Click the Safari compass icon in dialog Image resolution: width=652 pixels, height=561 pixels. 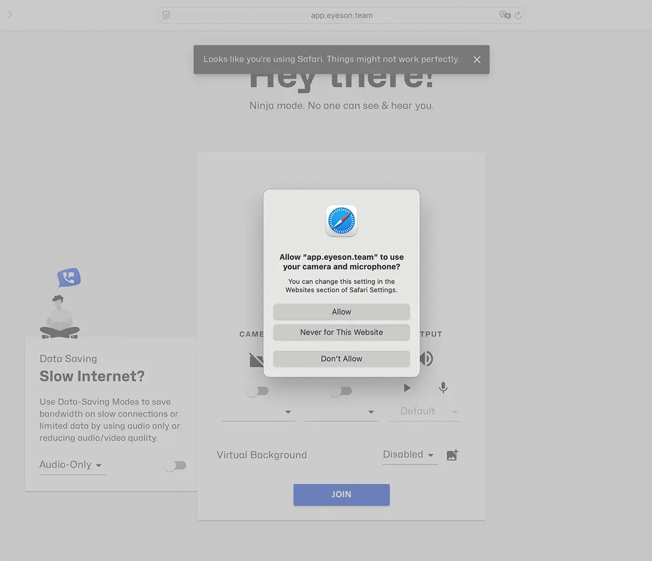pos(341,221)
